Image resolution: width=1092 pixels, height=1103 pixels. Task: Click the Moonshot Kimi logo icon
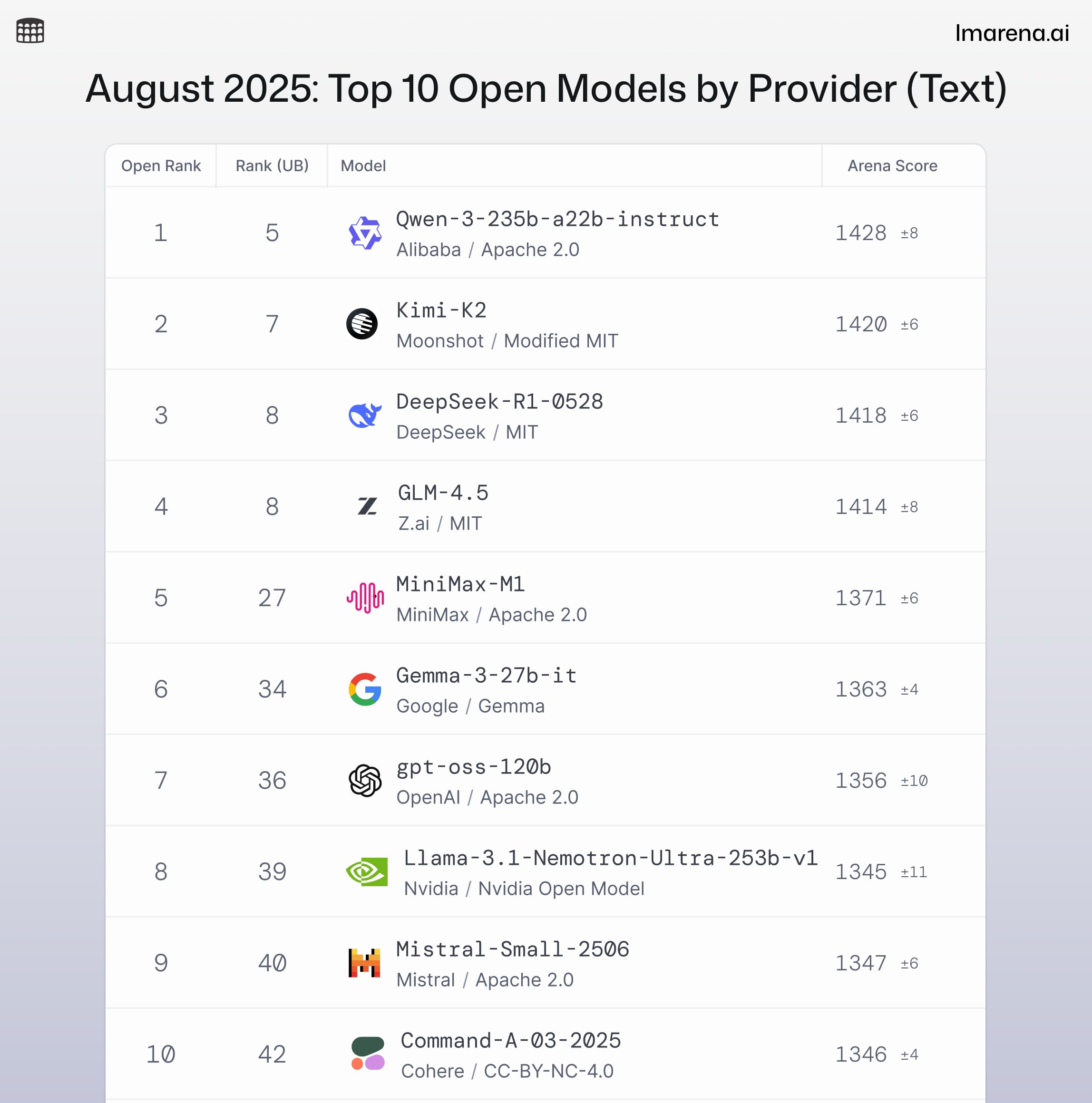tap(362, 324)
